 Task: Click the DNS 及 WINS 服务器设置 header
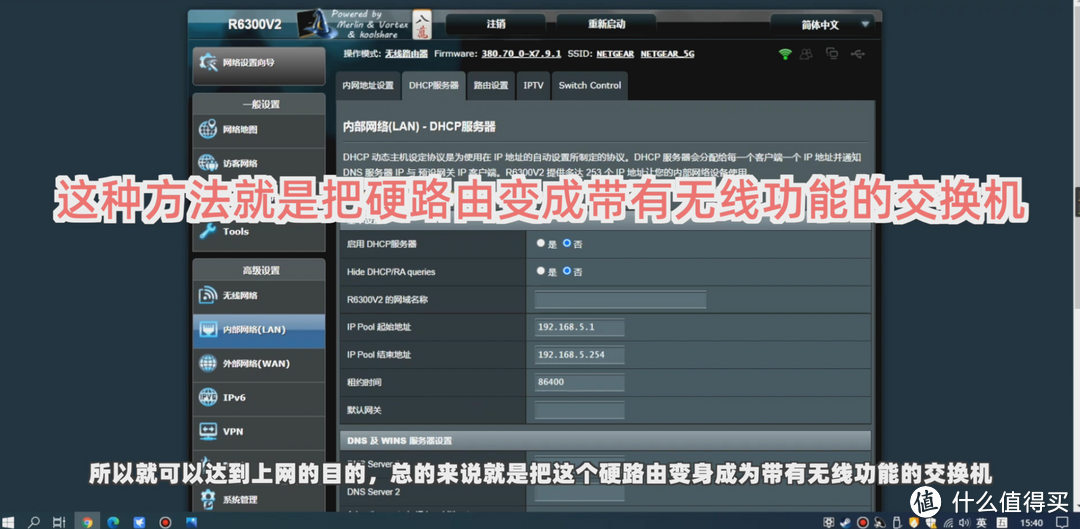pyautogui.click(x=605, y=441)
